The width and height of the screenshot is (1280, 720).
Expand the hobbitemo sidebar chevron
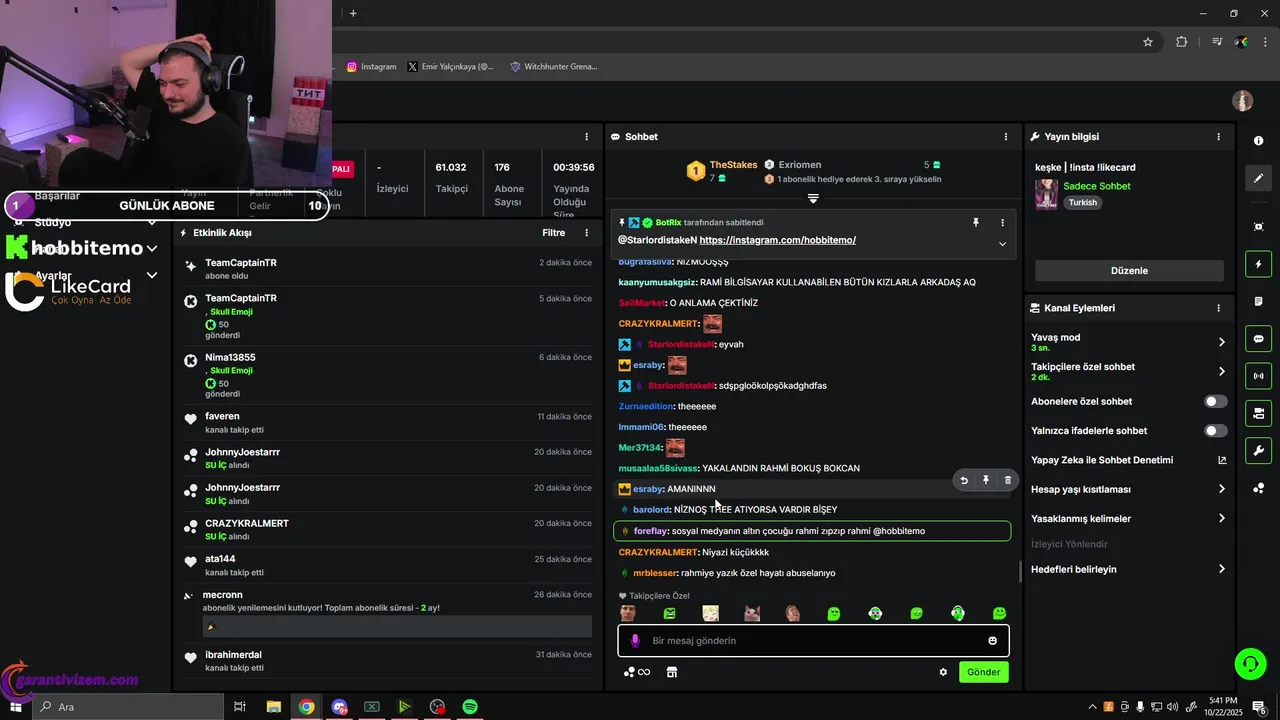click(x=152, y=248)
